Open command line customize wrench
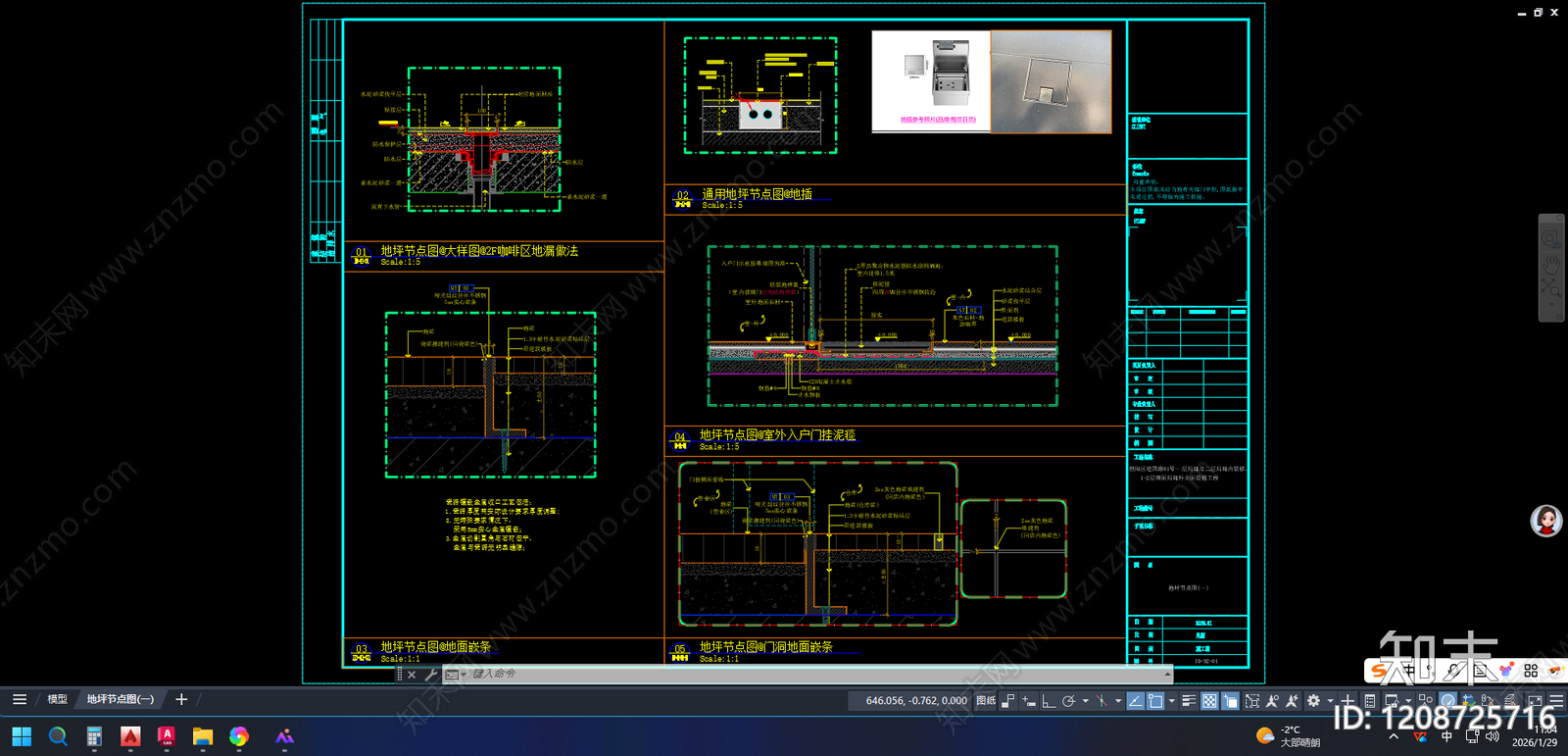This screenshot has height=756, width=1568. click(x=430, y=675)
